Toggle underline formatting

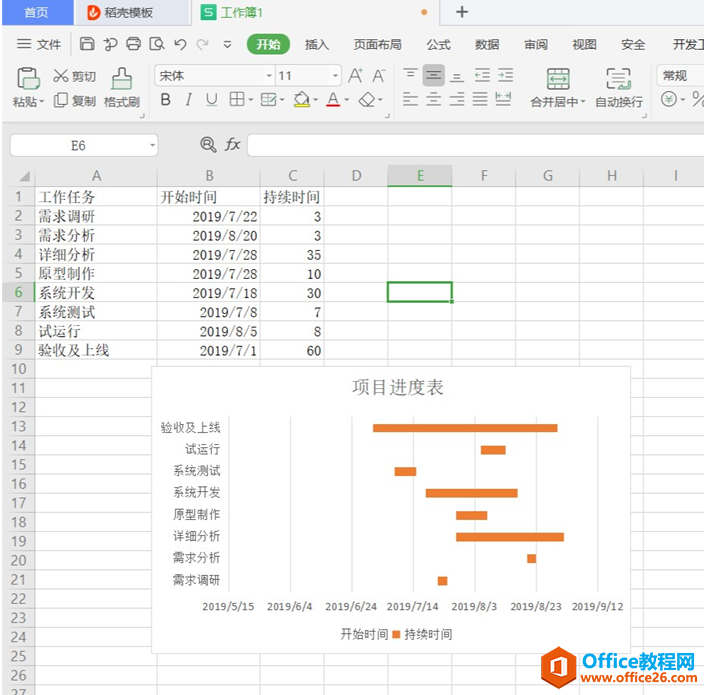(211, 99)
